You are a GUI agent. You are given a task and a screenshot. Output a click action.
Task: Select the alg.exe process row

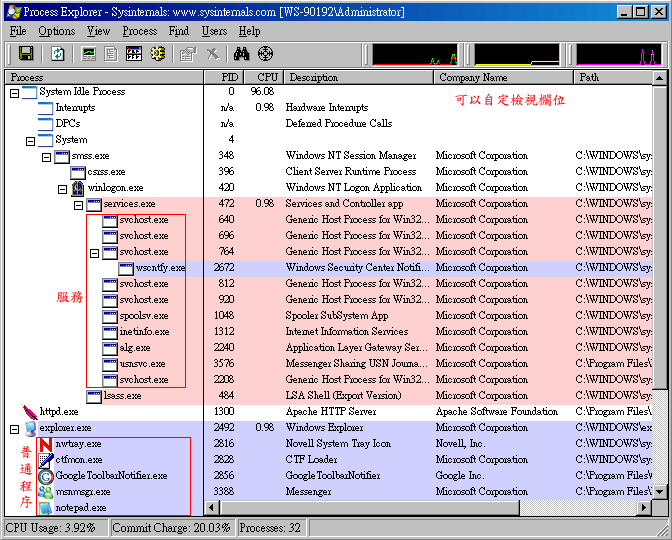click(x=329, y=348)
